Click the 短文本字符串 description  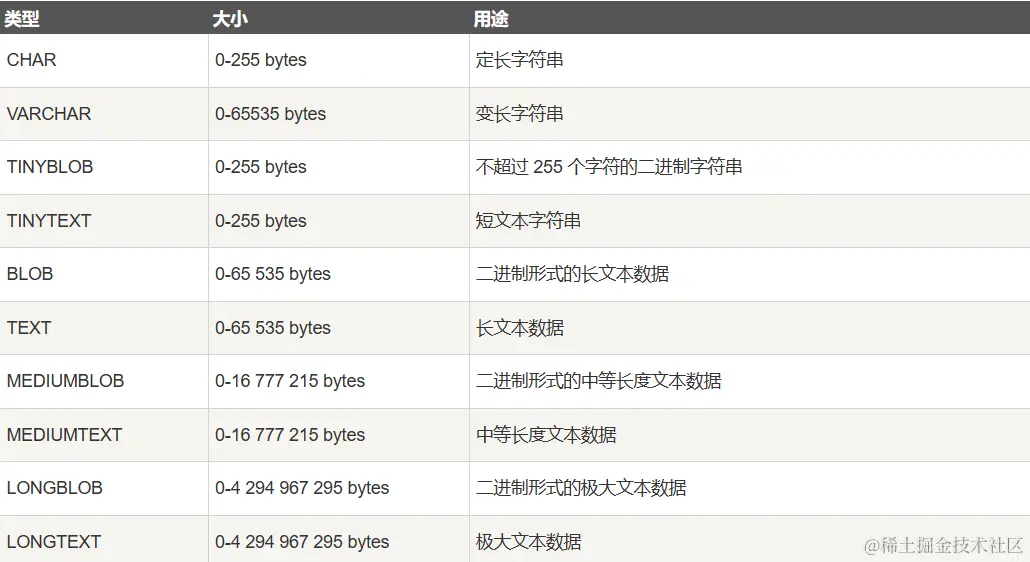[529, 221]
